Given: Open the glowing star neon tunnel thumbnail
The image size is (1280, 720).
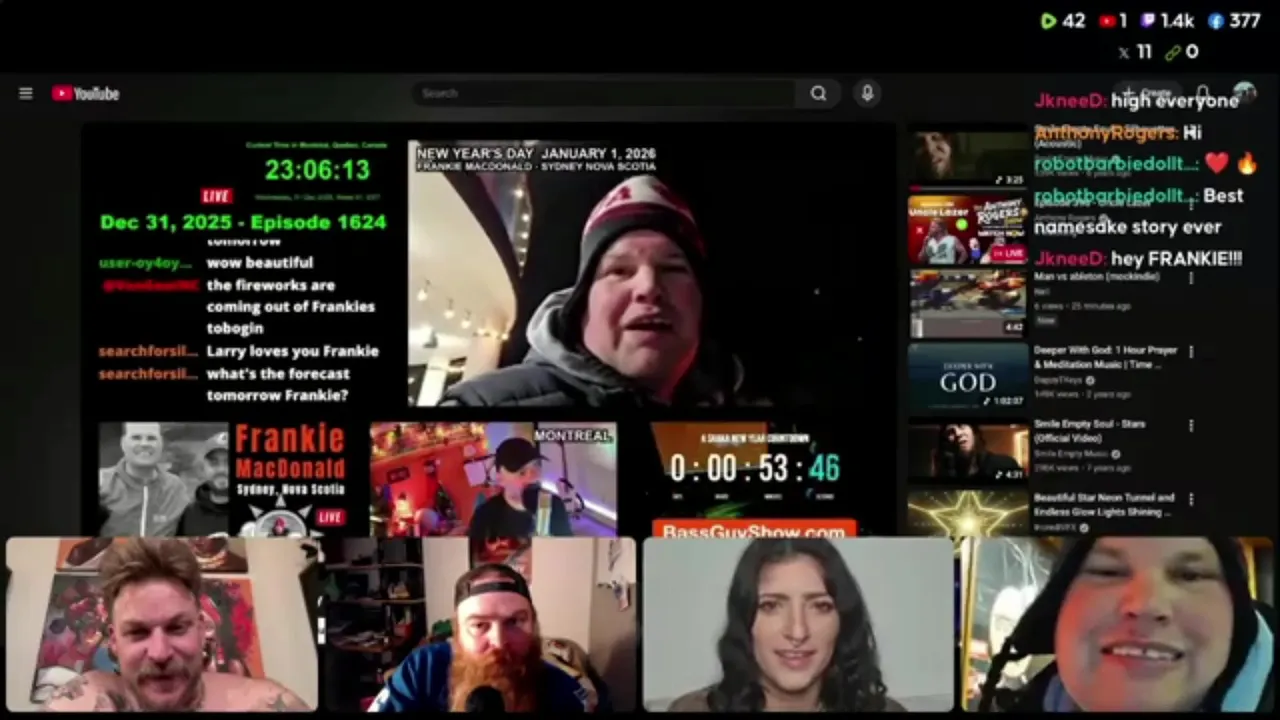Looking at the screenshot, I should pyautogui.click(x=967, y=513).
